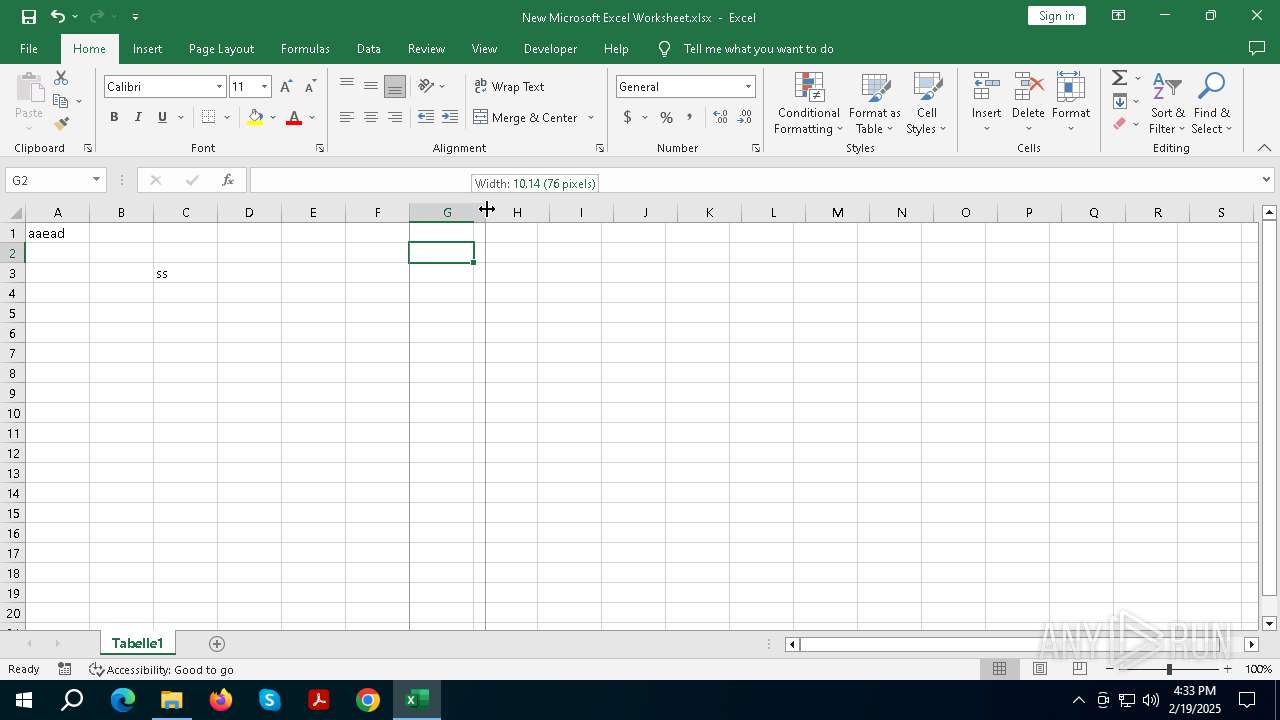Screen dimensions: 1280x720
Task: Click the Sign in button
Action: (x=1057, y=15)
